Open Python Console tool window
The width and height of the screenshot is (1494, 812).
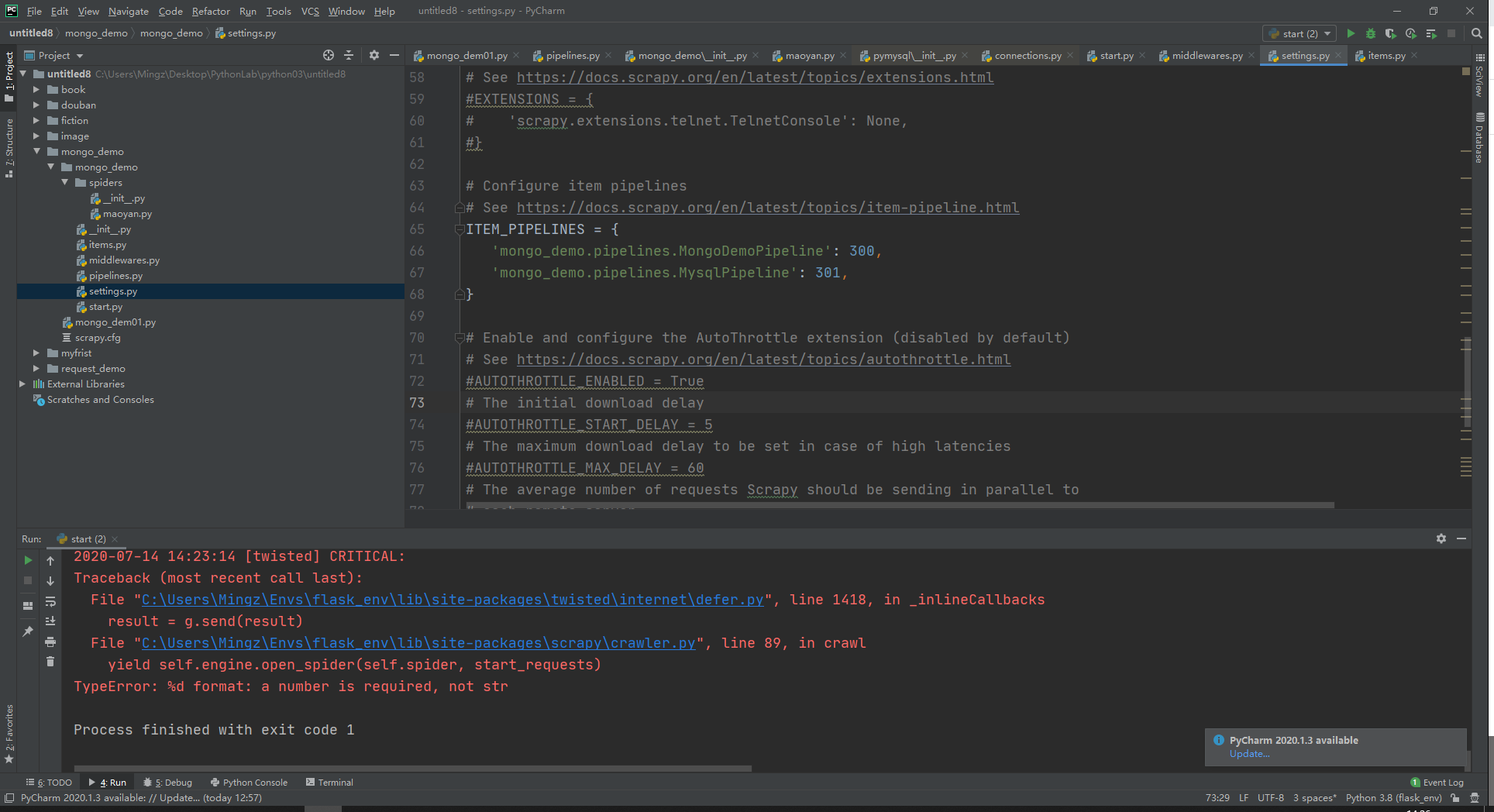(x=249, y=783)
